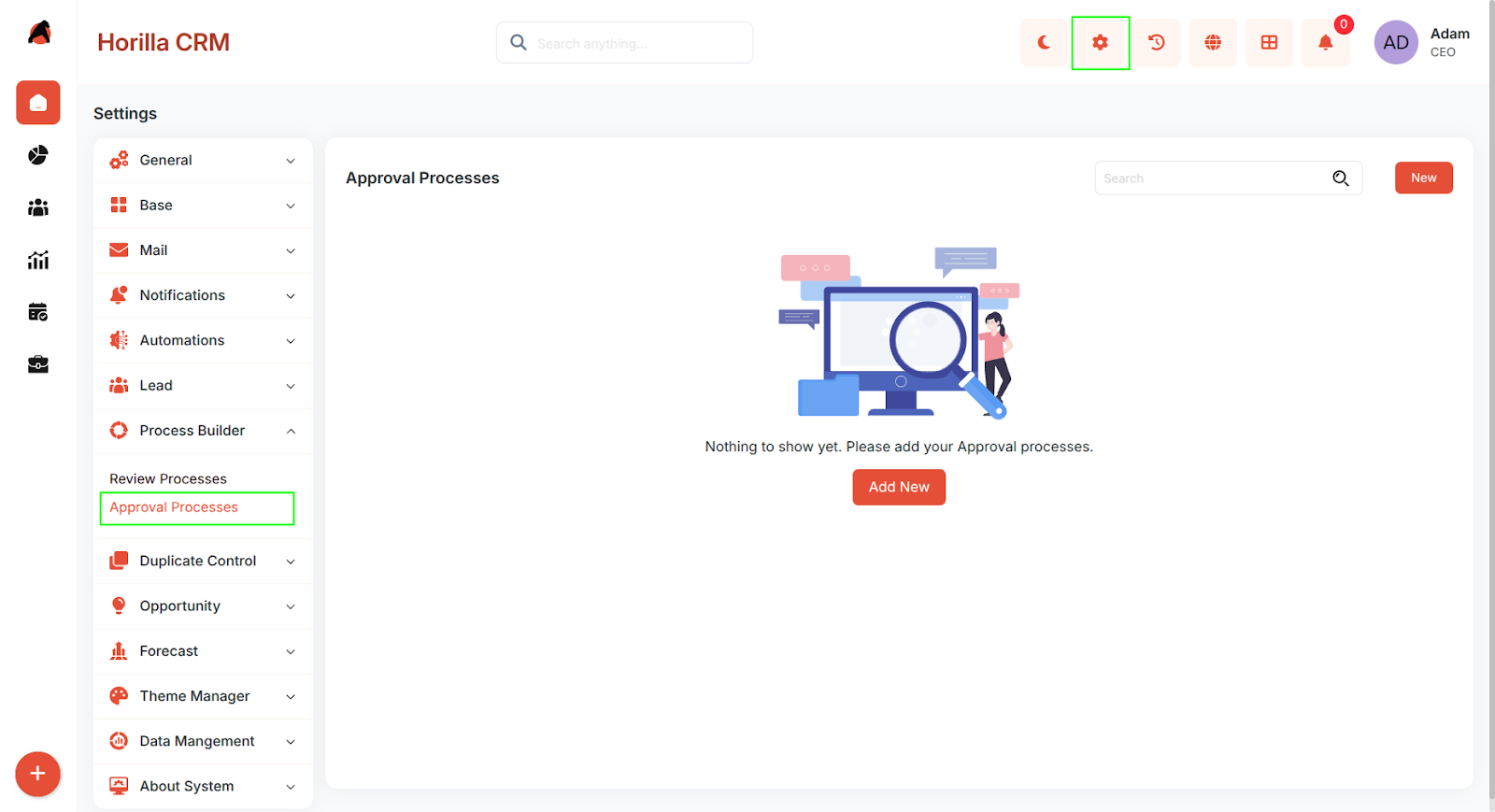Go to Home in the left sidebar

pyautogui.click(x=38, y=103)
